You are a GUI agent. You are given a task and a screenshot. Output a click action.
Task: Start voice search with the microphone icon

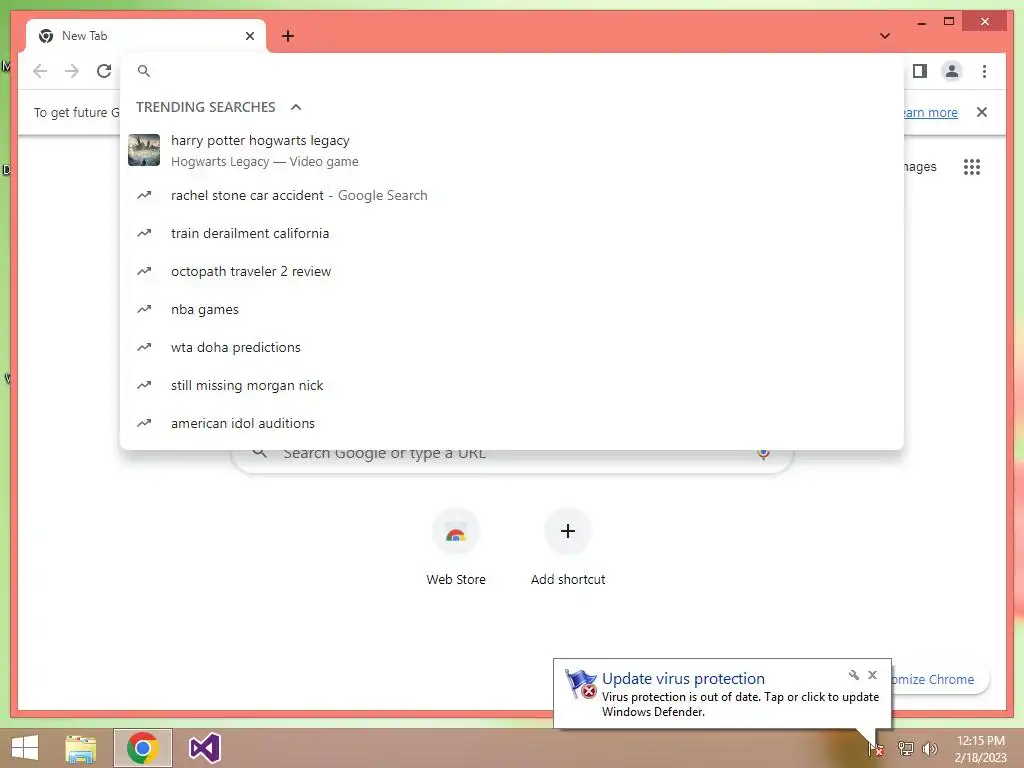pos(763,454)
